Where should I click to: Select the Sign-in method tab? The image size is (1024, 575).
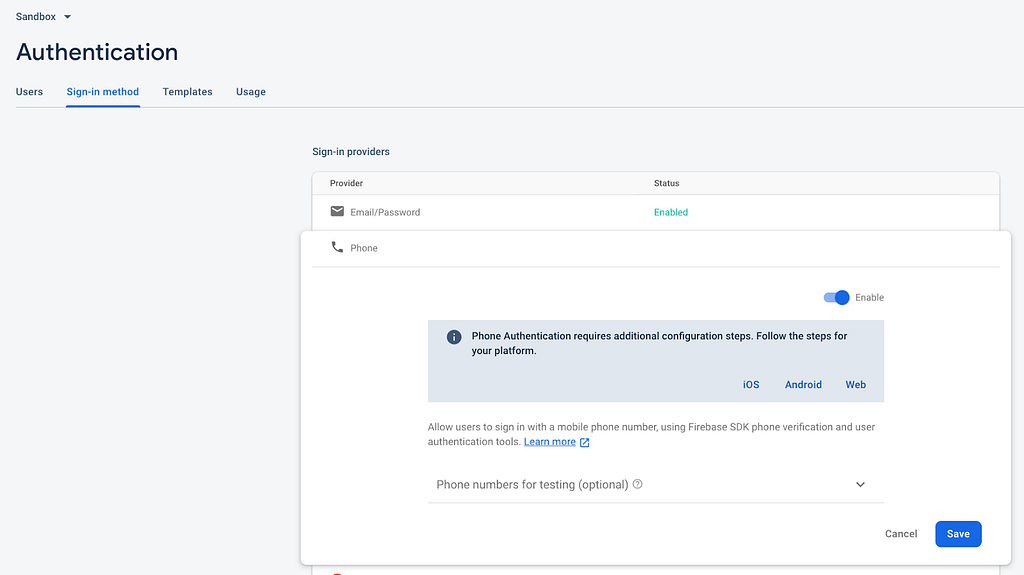pos(103,91)
